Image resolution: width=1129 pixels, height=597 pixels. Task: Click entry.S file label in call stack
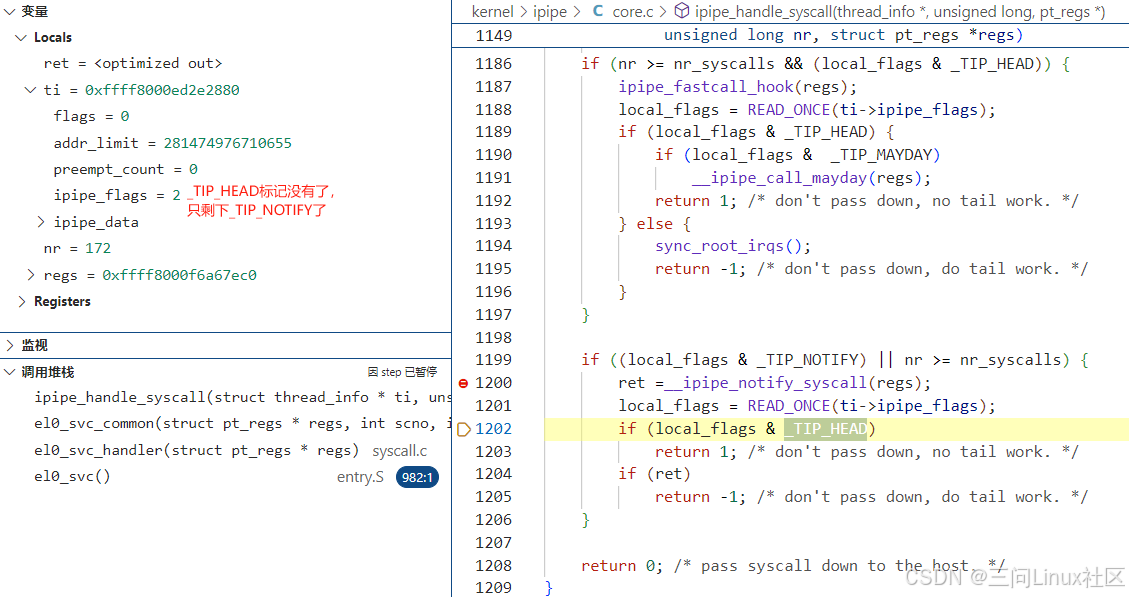coord(360,477)
